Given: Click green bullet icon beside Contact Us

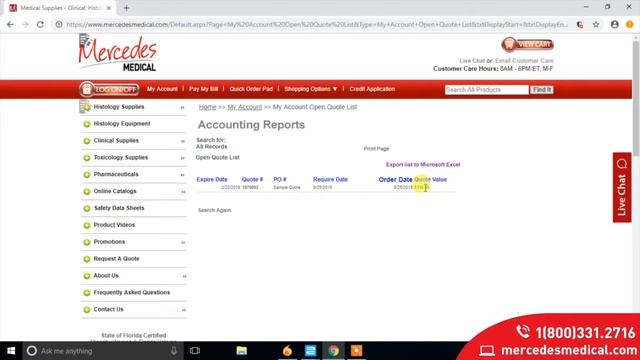Looking at the screenshot, I should click(87, 310).
